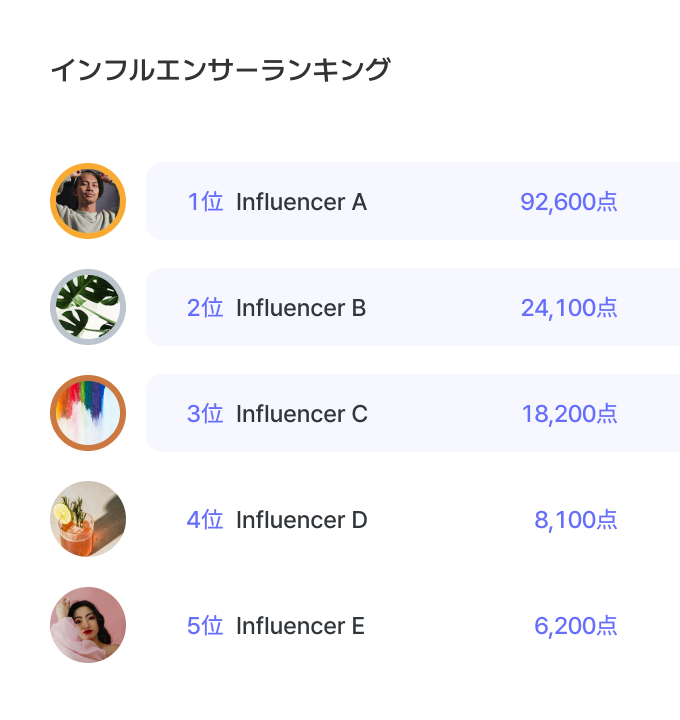Click the 92,600点 score
The width and height of the screenshot is (680, 720).
pos(569,202)
